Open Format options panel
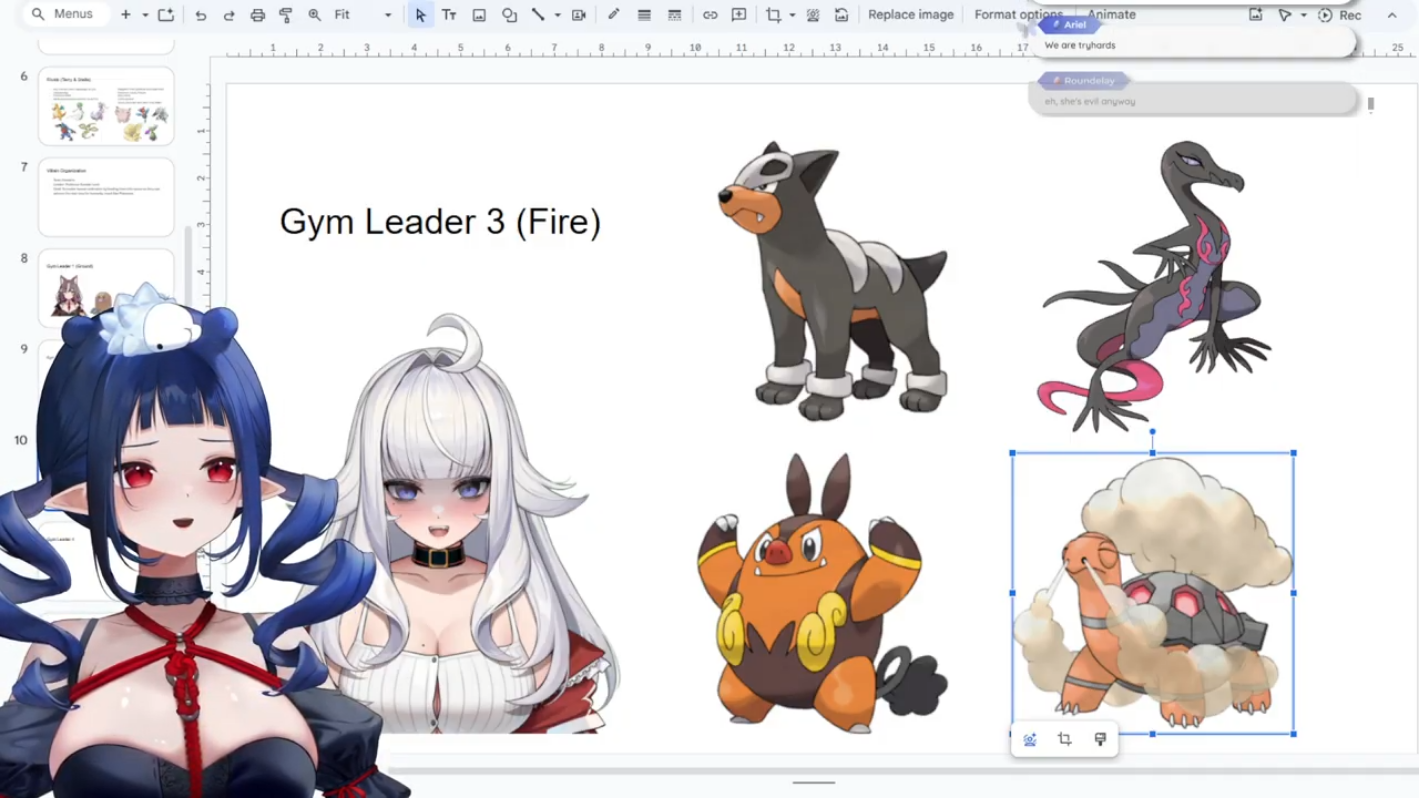Viewport: 1419px width, 798px height. pyautogui.click(x=1019, y=15)
